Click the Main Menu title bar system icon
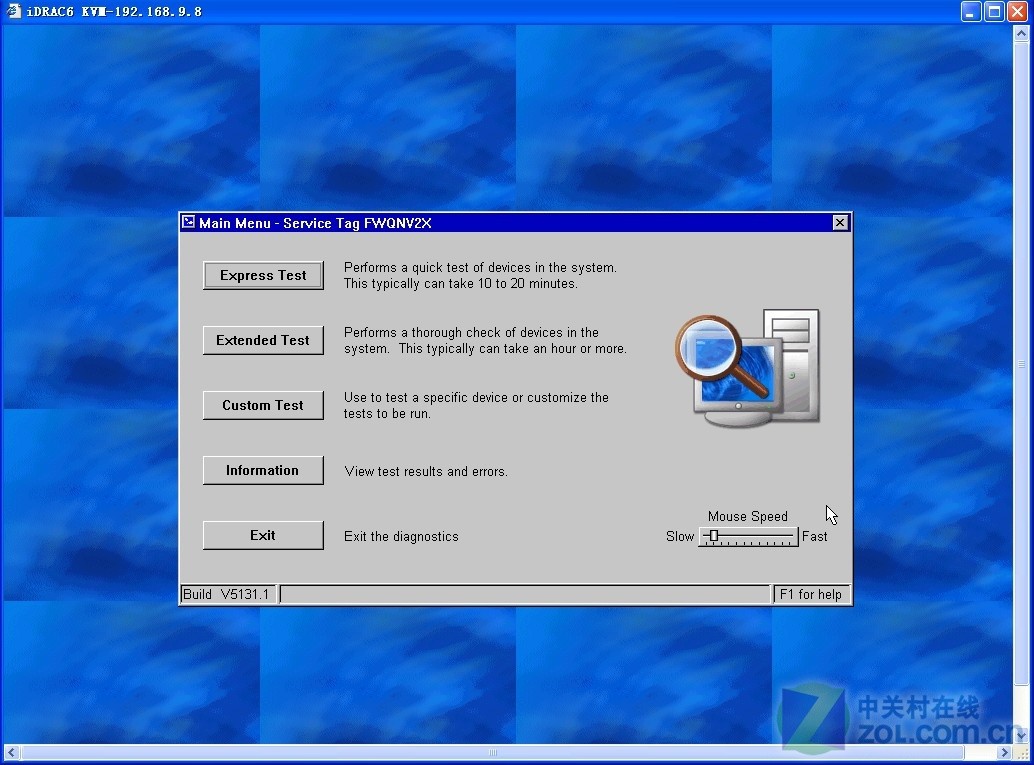 (x=188, y=222)
